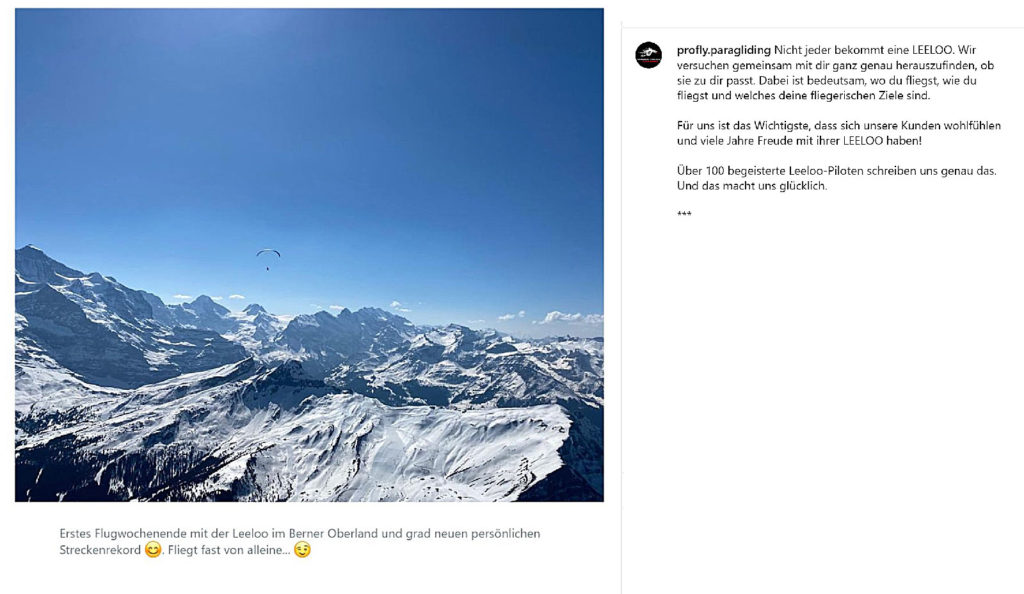Click the profly.paragliding profile avatar
This screenshot has width=1024, height=594.
click(x=648, y=55)
